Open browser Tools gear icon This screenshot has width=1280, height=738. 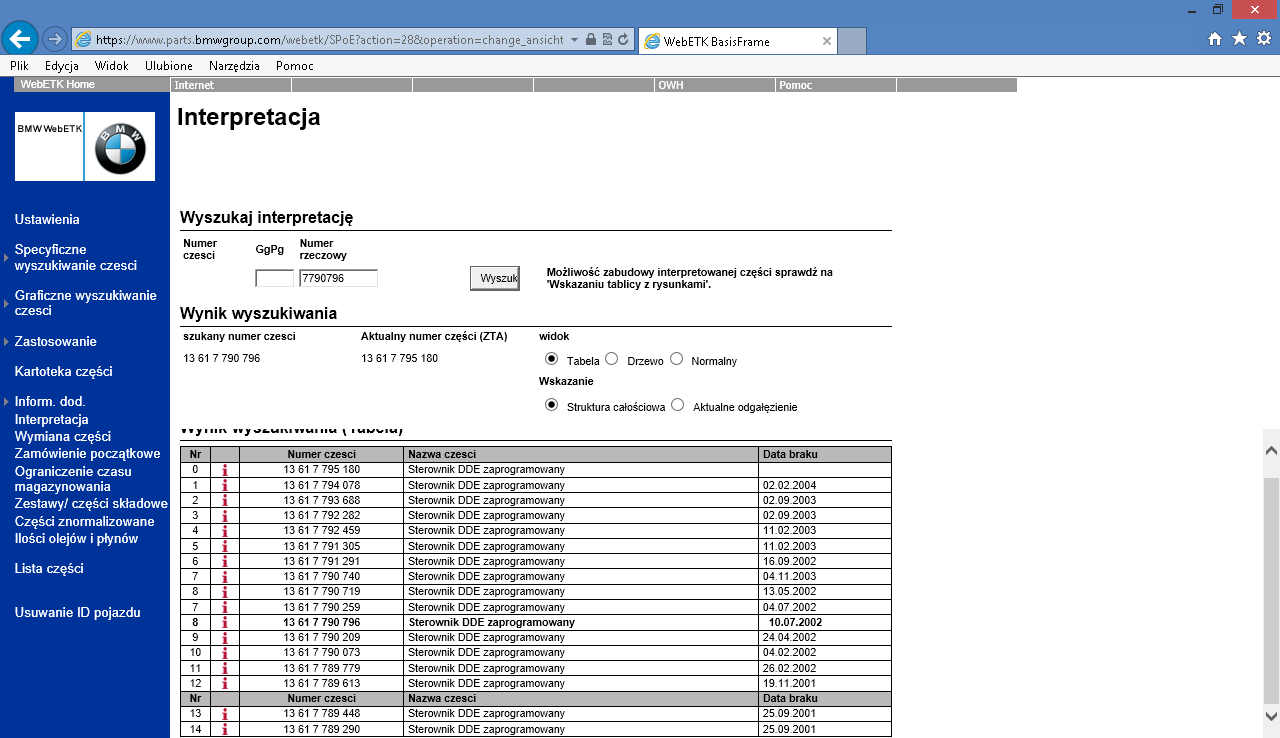tap(1263, 39)
